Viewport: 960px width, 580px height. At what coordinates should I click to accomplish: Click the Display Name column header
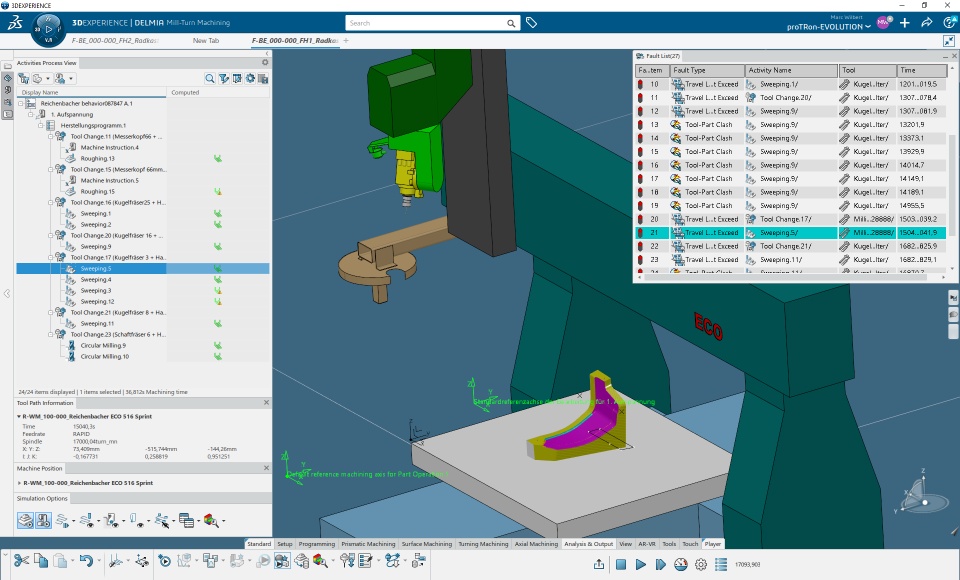pyautogui.click(x=92, y=92)
